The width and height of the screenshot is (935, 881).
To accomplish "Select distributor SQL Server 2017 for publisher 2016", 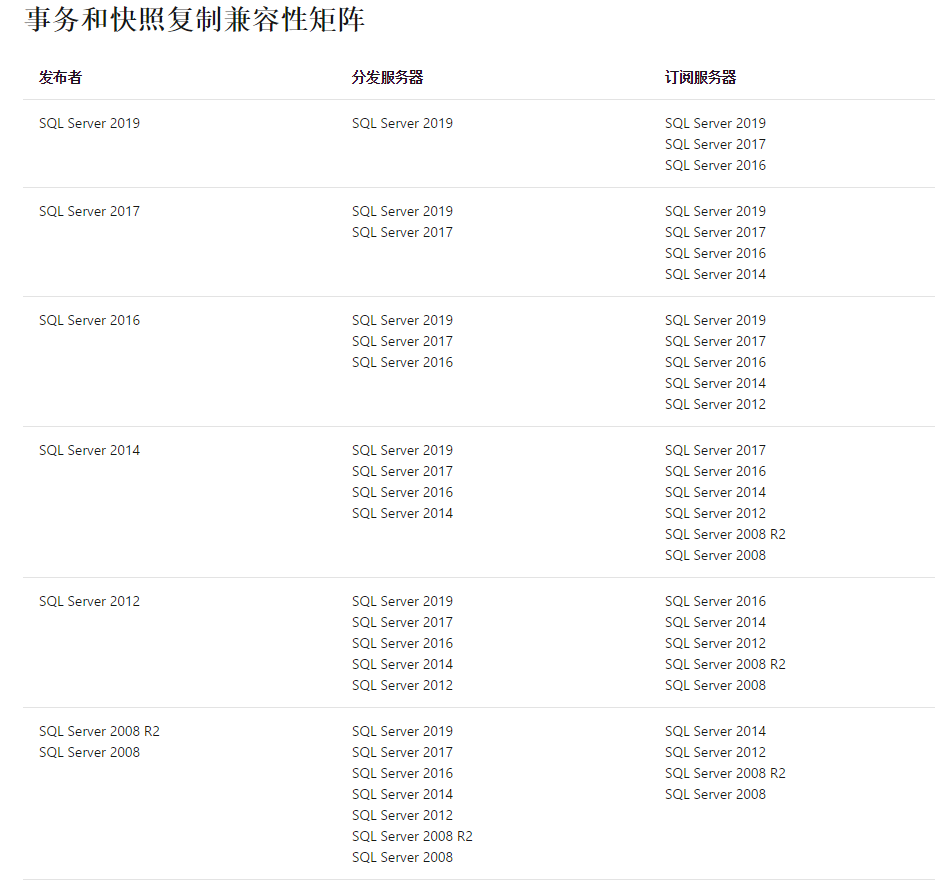I will click(x=403, y=342).
